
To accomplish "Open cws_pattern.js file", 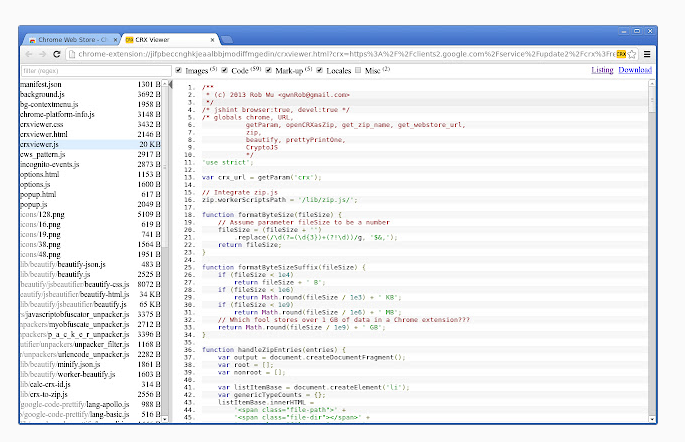I will pyautogui.click(x=90, y=155).
